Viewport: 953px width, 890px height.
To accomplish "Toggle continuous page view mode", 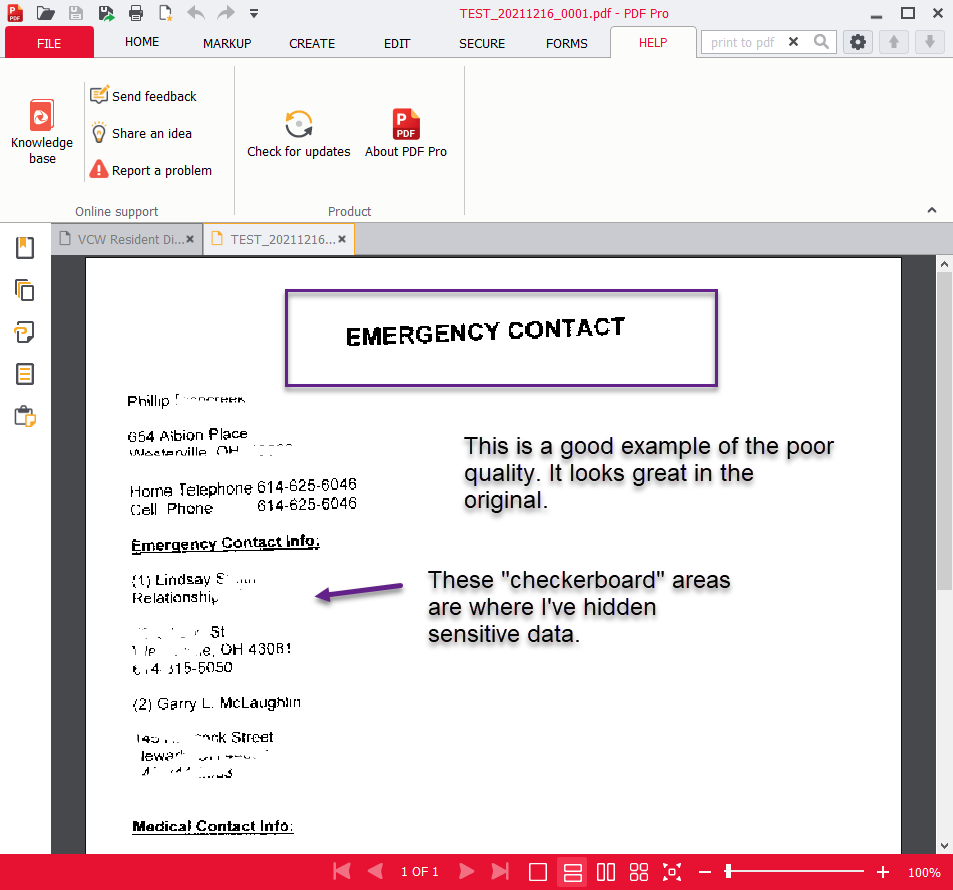I will pos(572,872).
